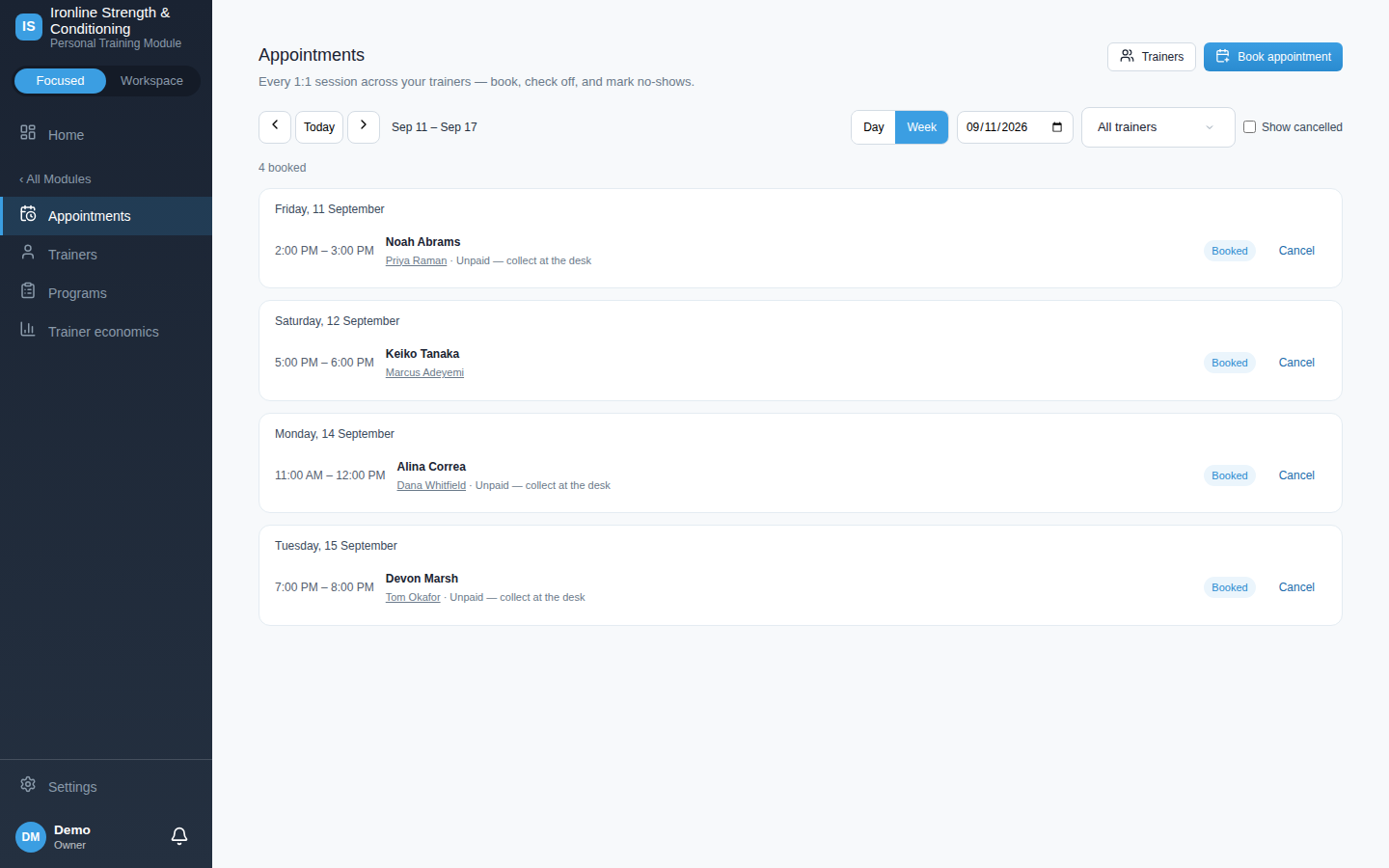Switch to Workspace mode

pos(151,81)
